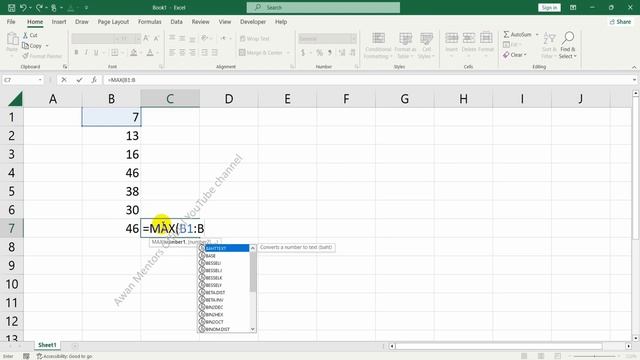Open Sort & Filter options

[x=549, y=45]
